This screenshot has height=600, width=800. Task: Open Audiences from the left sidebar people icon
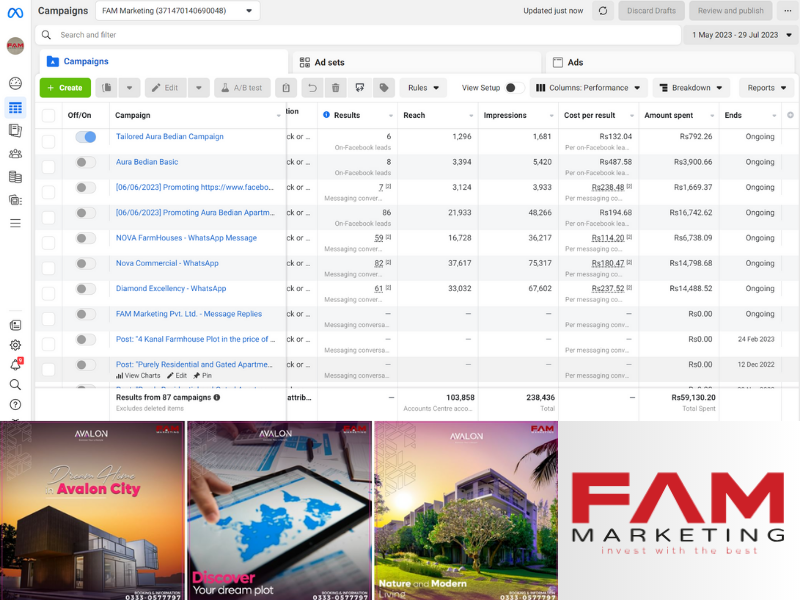click(x=15, y=154)
